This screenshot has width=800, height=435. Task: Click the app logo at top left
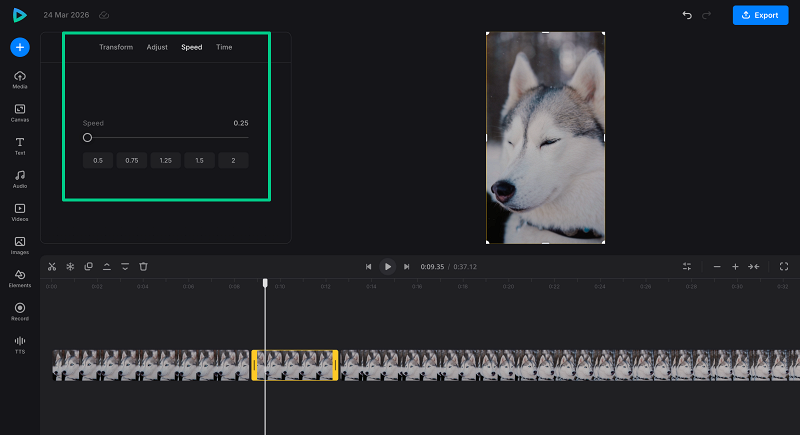[19, 15]
